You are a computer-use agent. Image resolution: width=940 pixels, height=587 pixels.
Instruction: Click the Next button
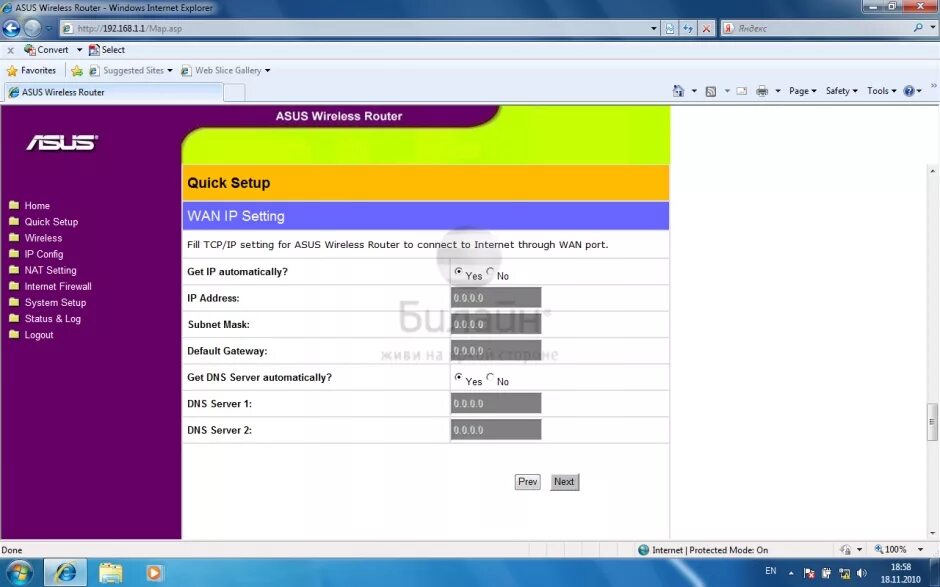(564, 482)
